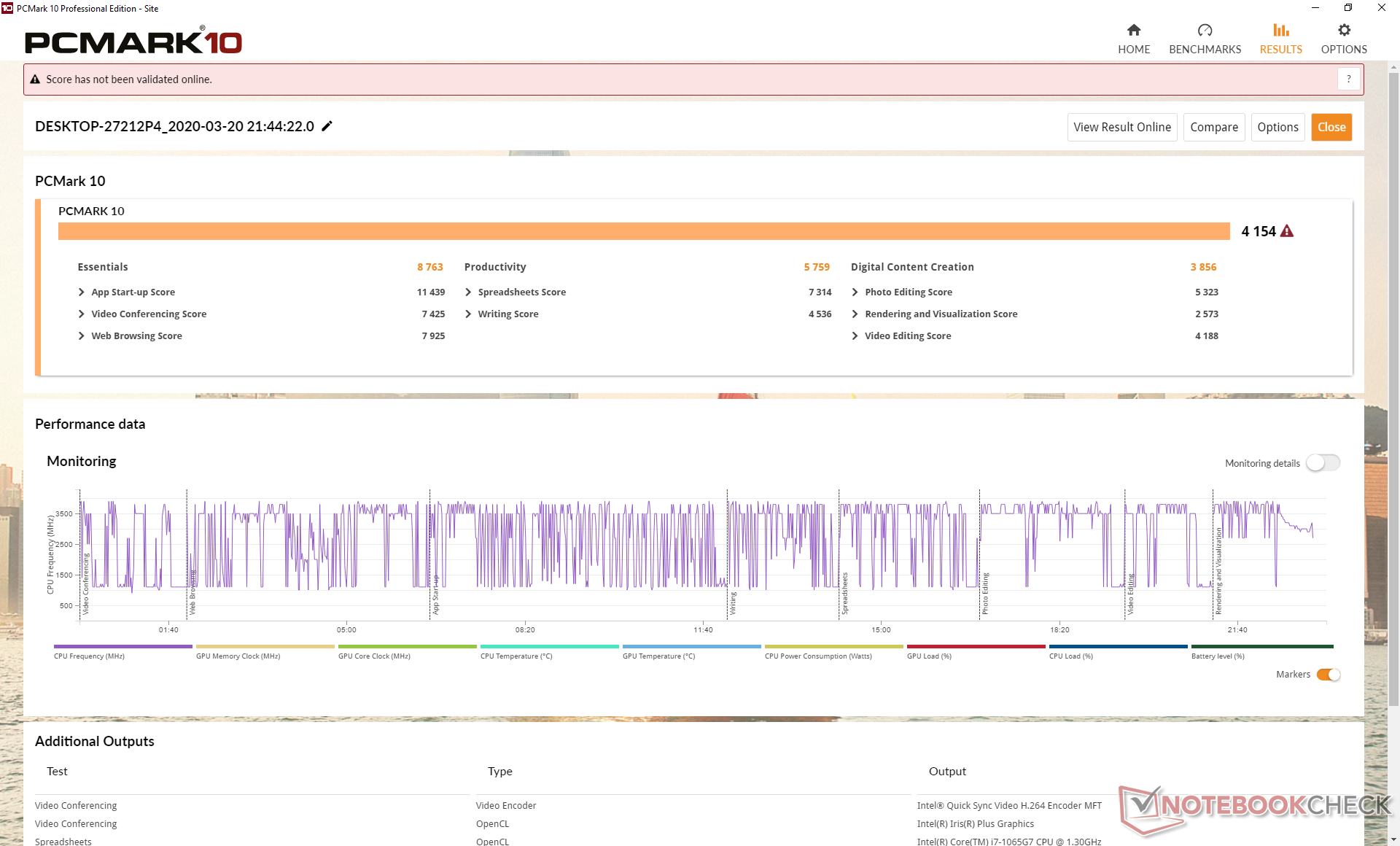Open the Benchmarks gauge icon
The height and width of the screenshot is (846, 1400).
pyautogui.click(x=1205, y=31)
